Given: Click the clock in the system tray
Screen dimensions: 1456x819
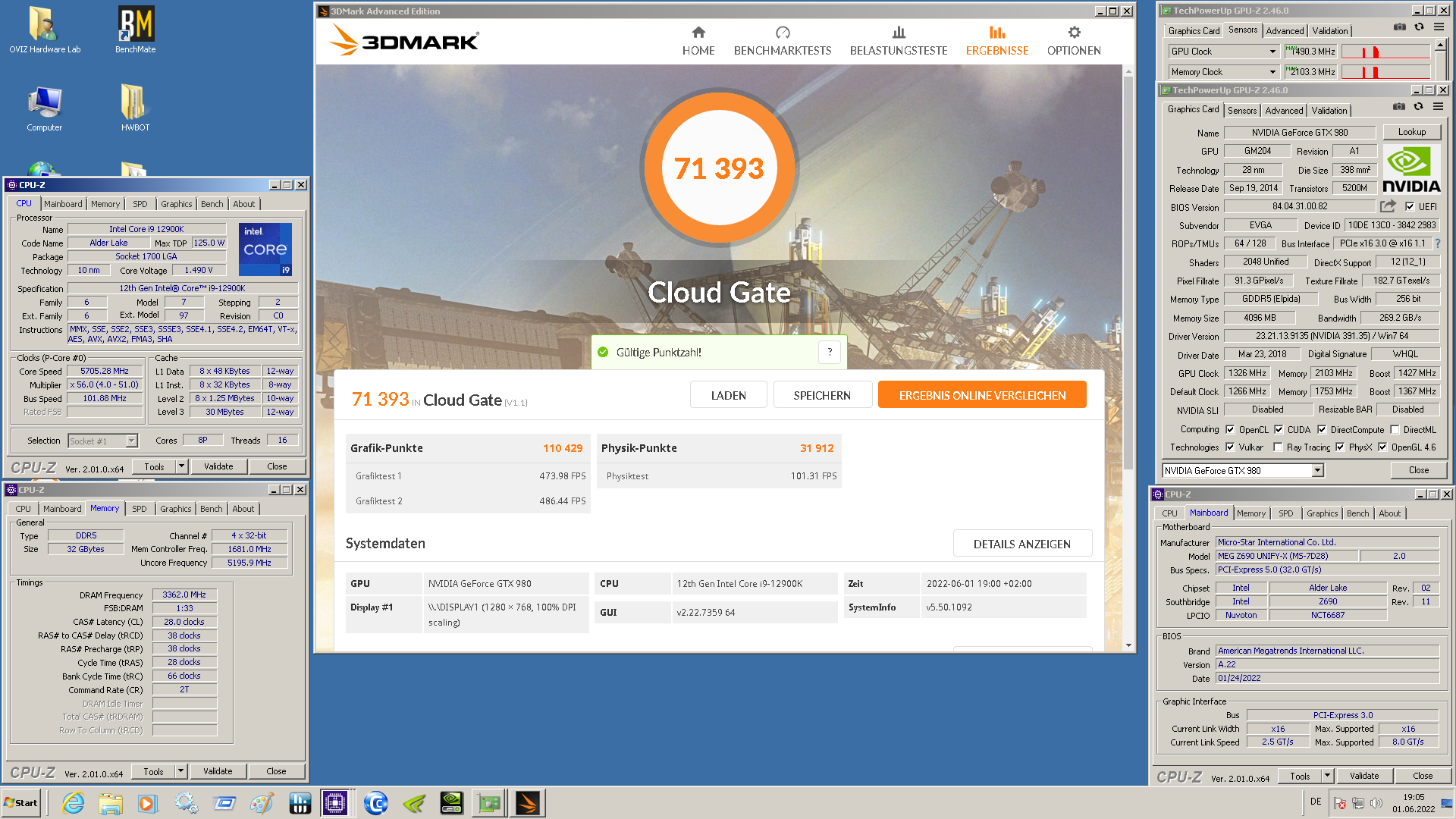Looking at the screenshot, I should (1413, 803).
